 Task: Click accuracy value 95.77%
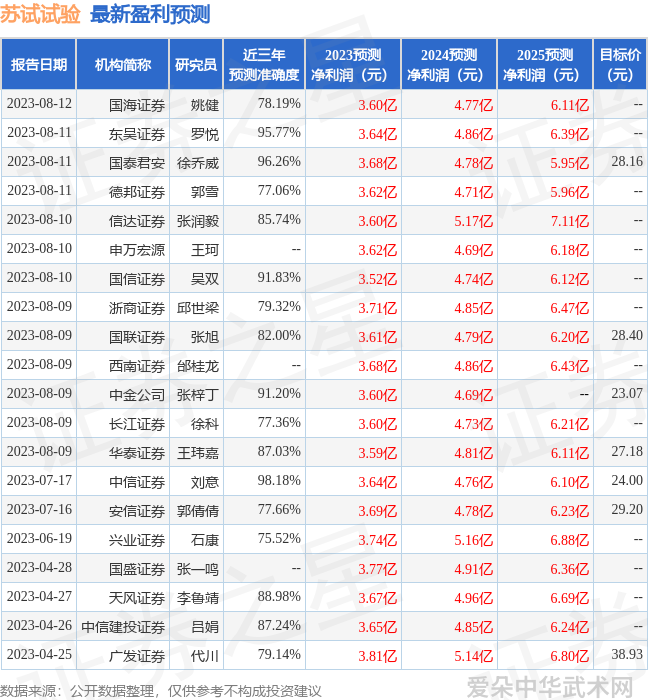[x=279, y=133]
